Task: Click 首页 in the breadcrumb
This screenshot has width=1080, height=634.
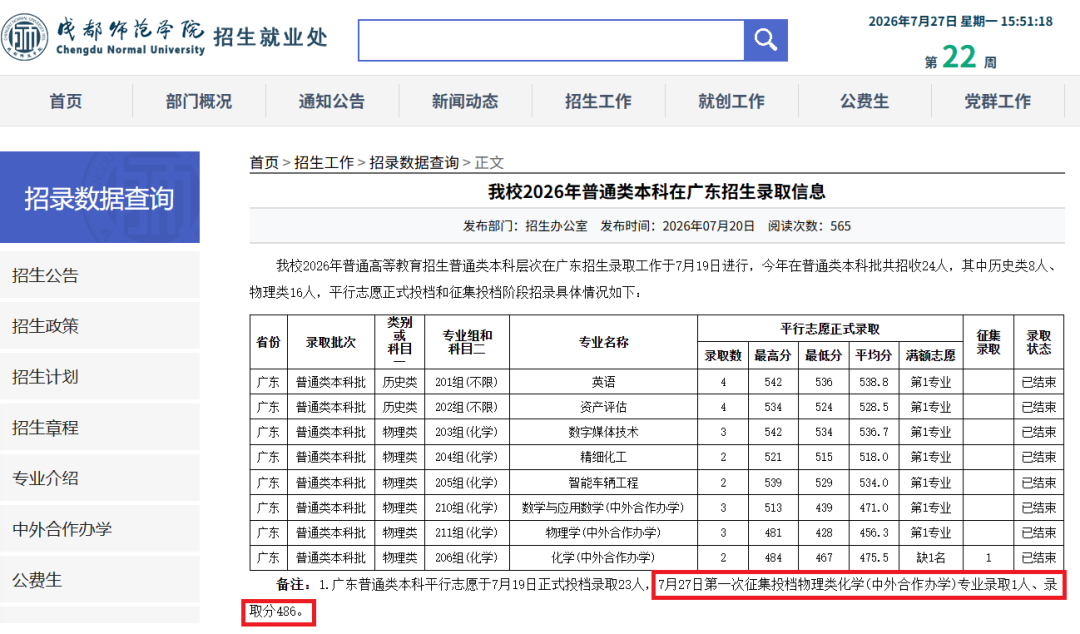Action: click(264, 163)
